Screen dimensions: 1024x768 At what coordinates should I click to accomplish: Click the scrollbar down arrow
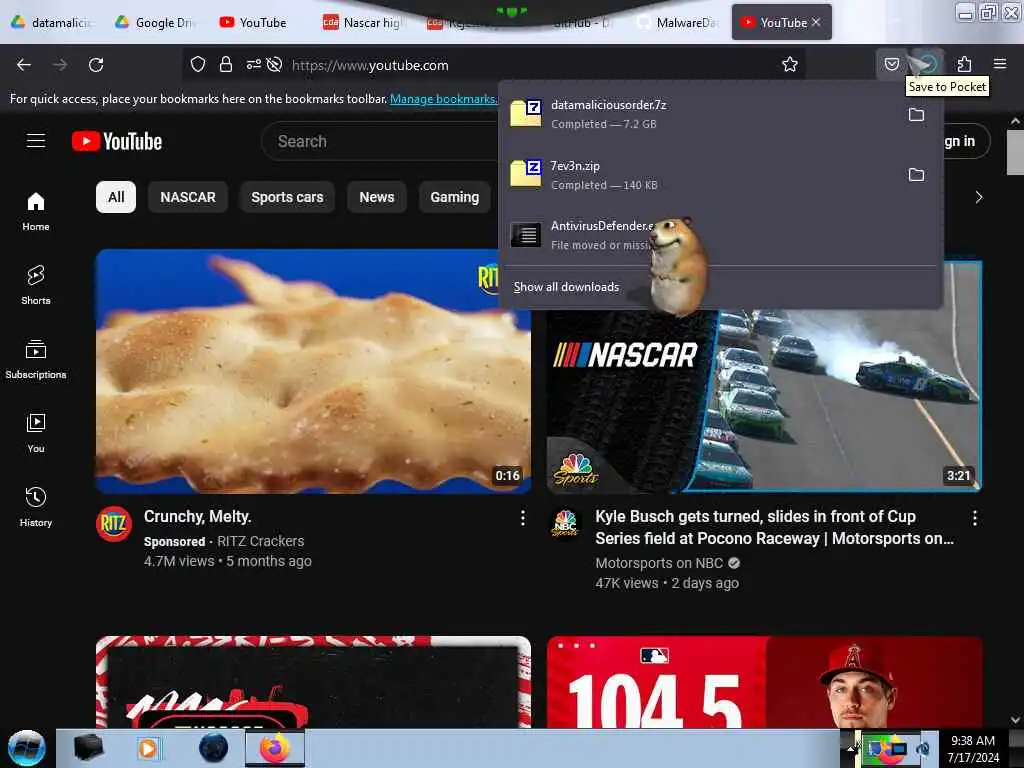click(1015, 720)
